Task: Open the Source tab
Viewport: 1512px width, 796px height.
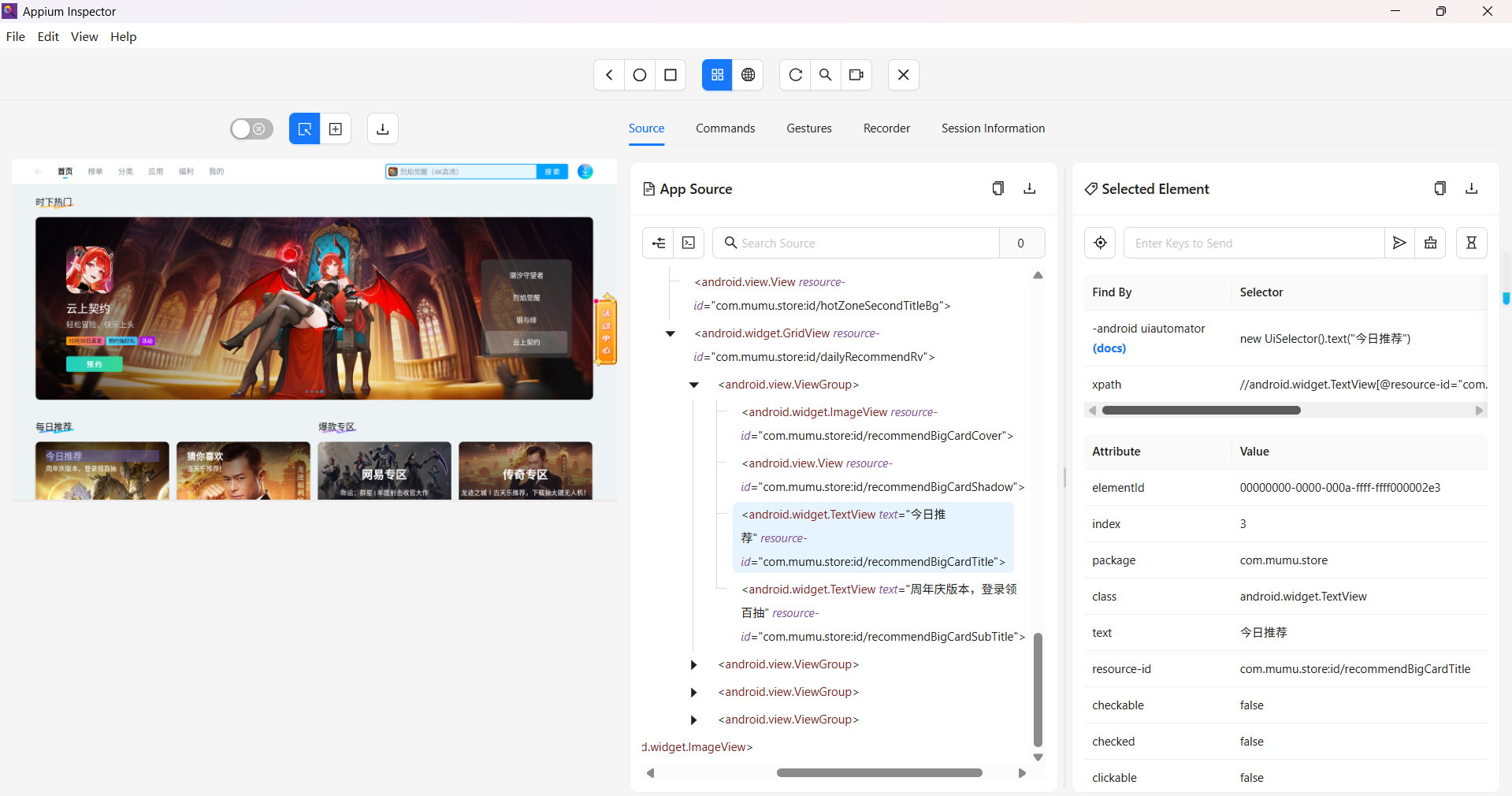Action: [646, 128]
